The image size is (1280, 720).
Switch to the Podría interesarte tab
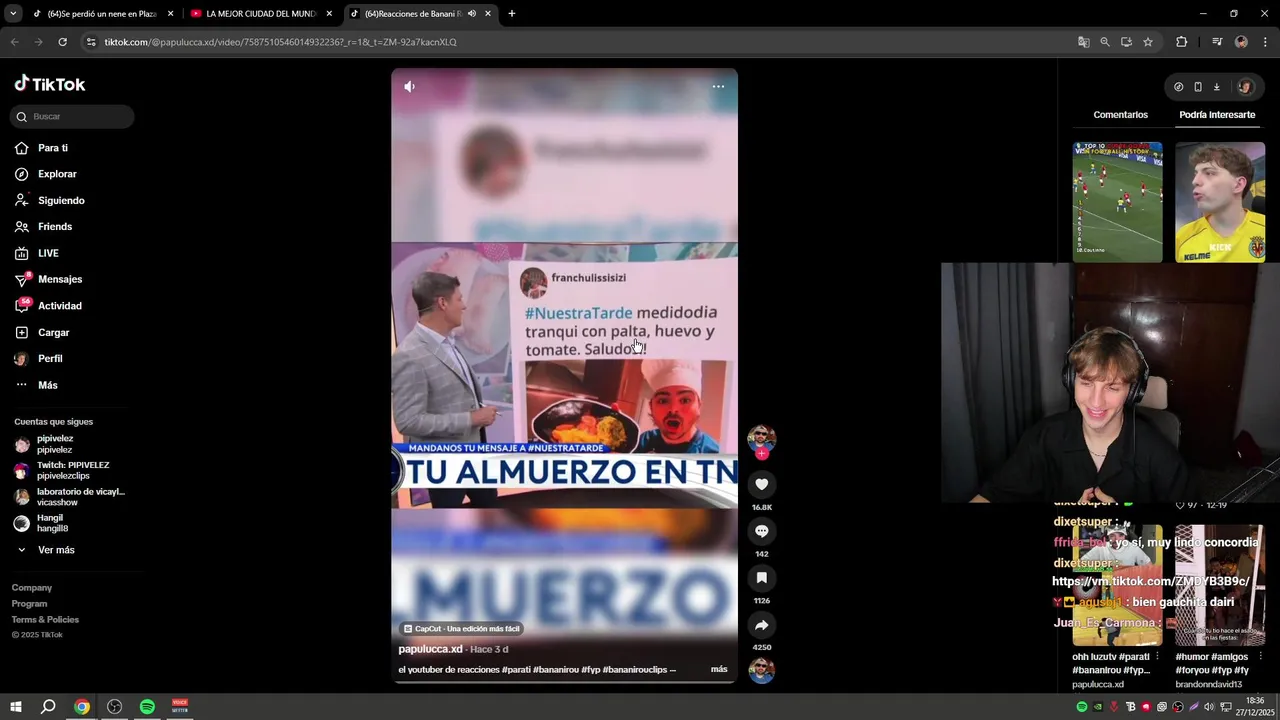[x=1217, y=115]
